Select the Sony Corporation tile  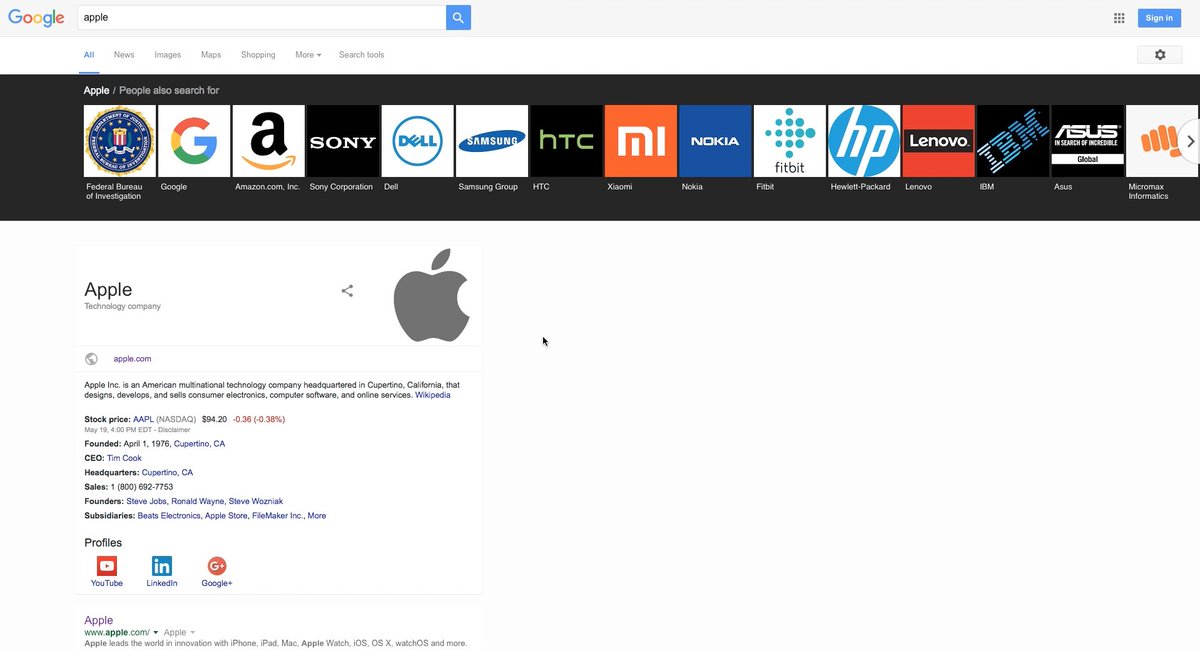click(343, 141)
